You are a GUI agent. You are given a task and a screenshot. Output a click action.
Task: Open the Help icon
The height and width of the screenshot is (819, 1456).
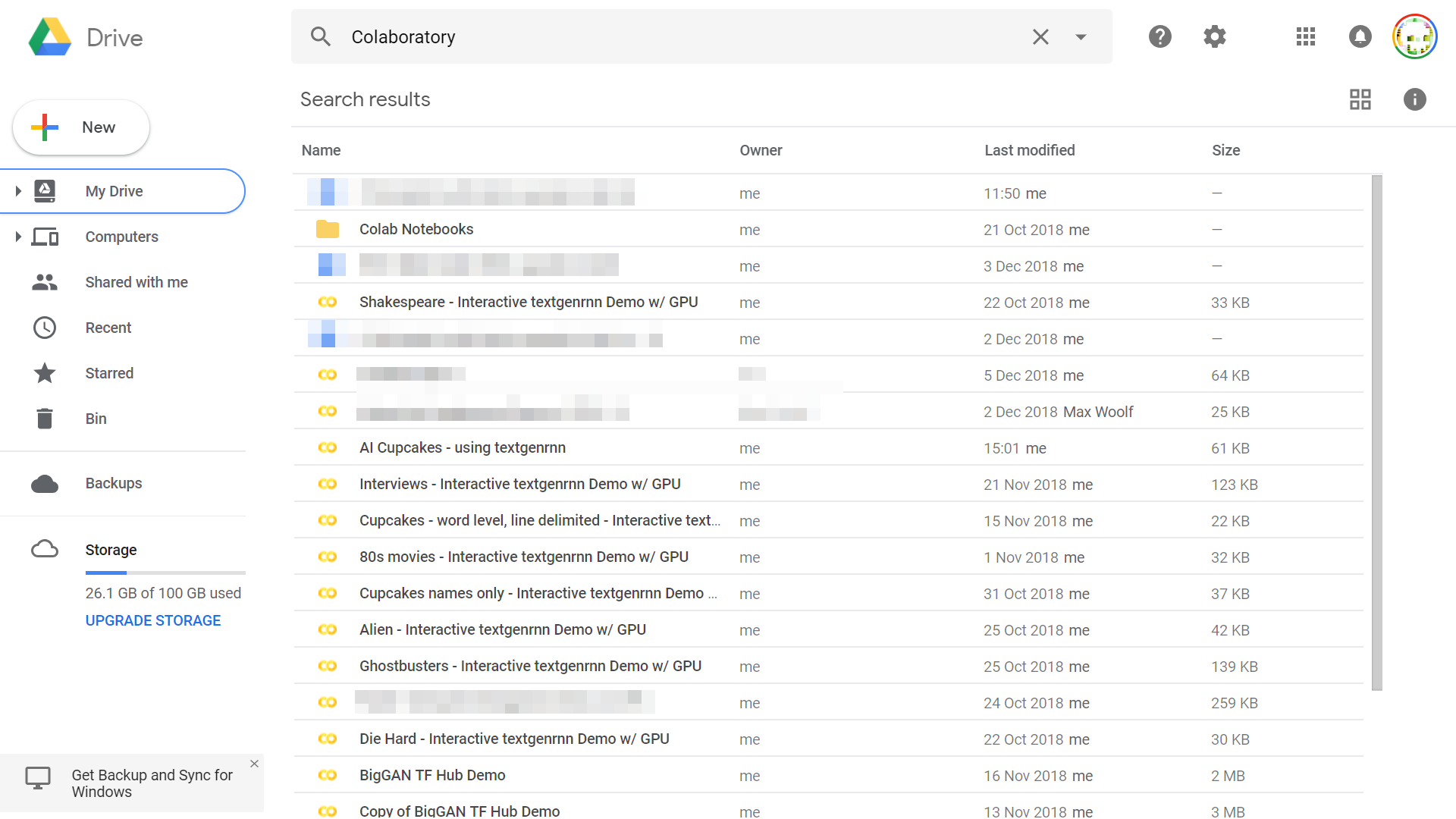pos(1160,36)
